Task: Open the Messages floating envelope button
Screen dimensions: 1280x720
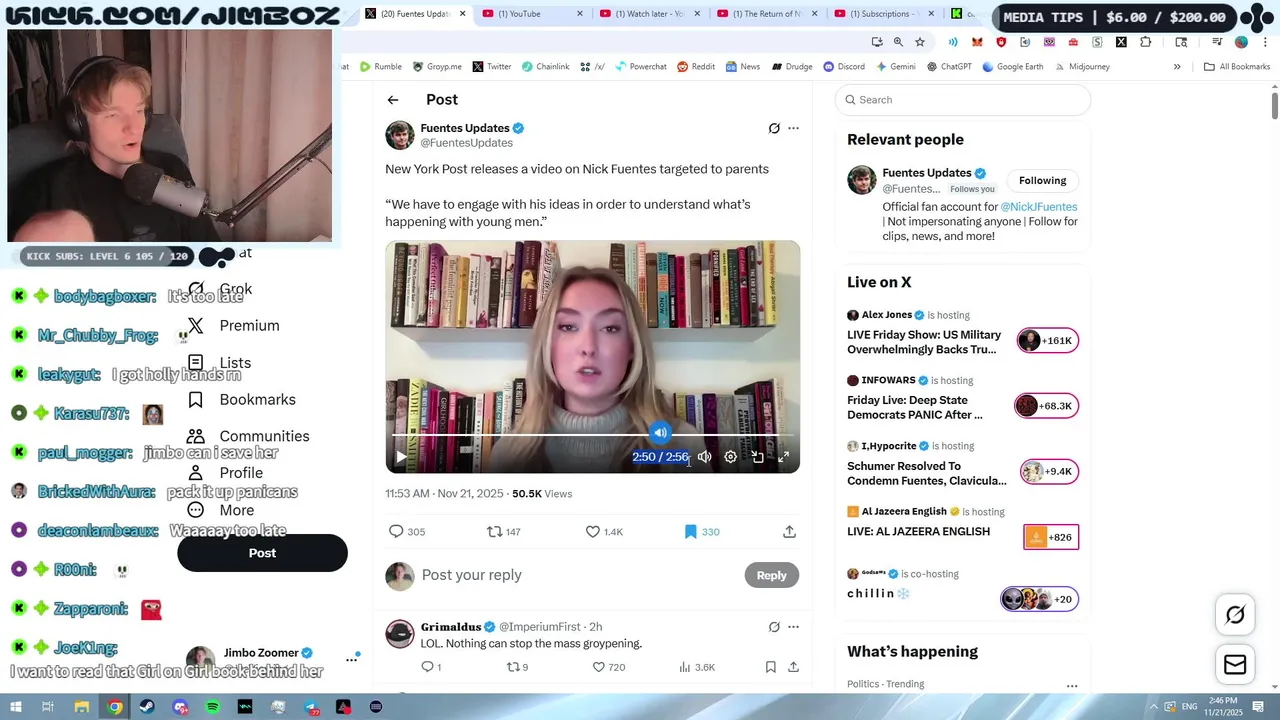Action: pyautogui.click(x=1235, y=665)
